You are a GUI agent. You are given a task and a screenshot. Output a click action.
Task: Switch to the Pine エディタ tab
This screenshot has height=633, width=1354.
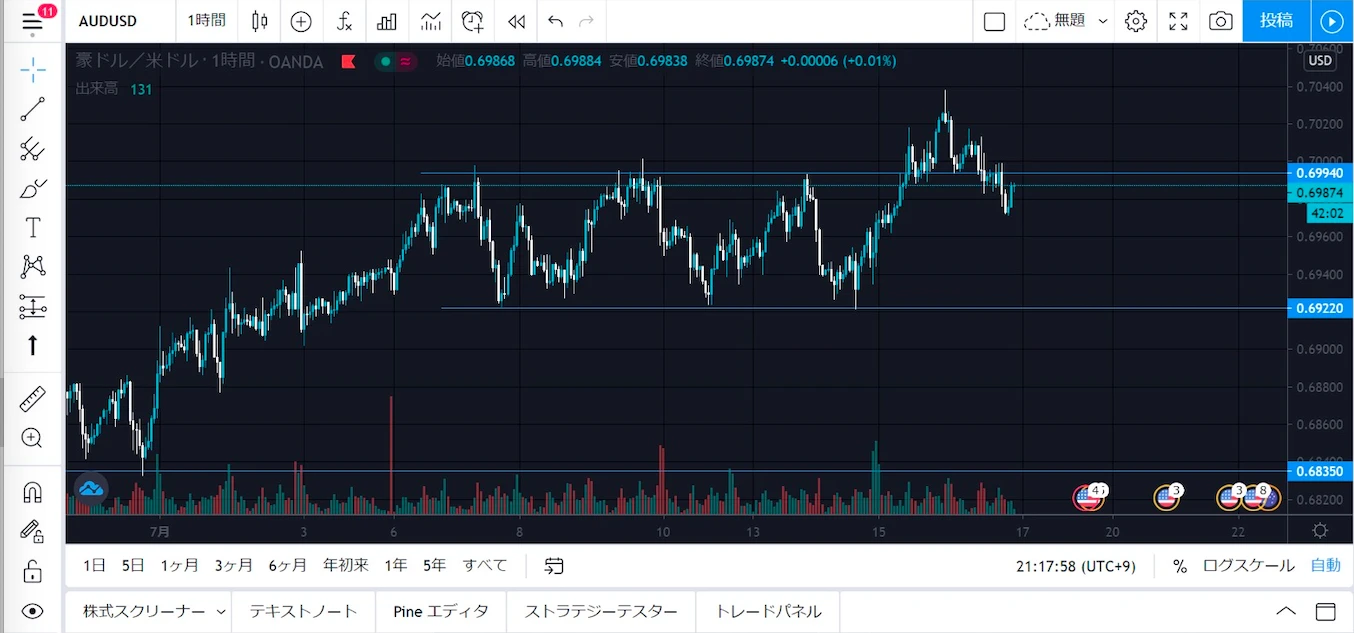point(441,611)
